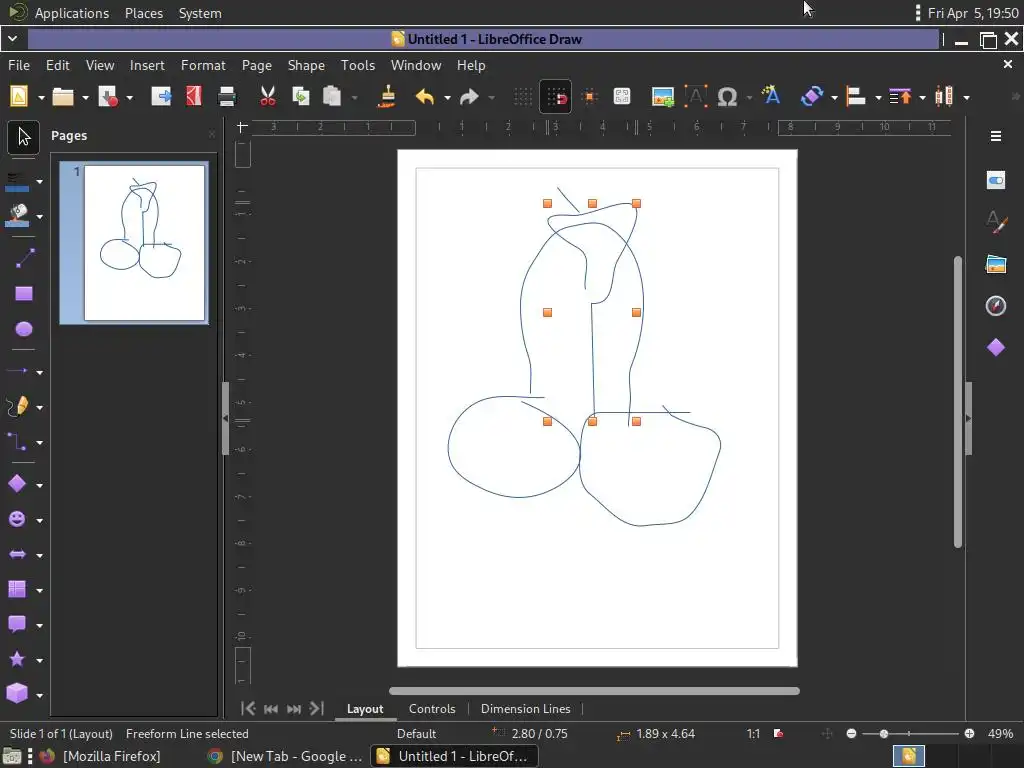Image resolution: width=1024 pixels, height=768 pixels.
Task: Toggle the Display Grid button
Action: (523, 97)
